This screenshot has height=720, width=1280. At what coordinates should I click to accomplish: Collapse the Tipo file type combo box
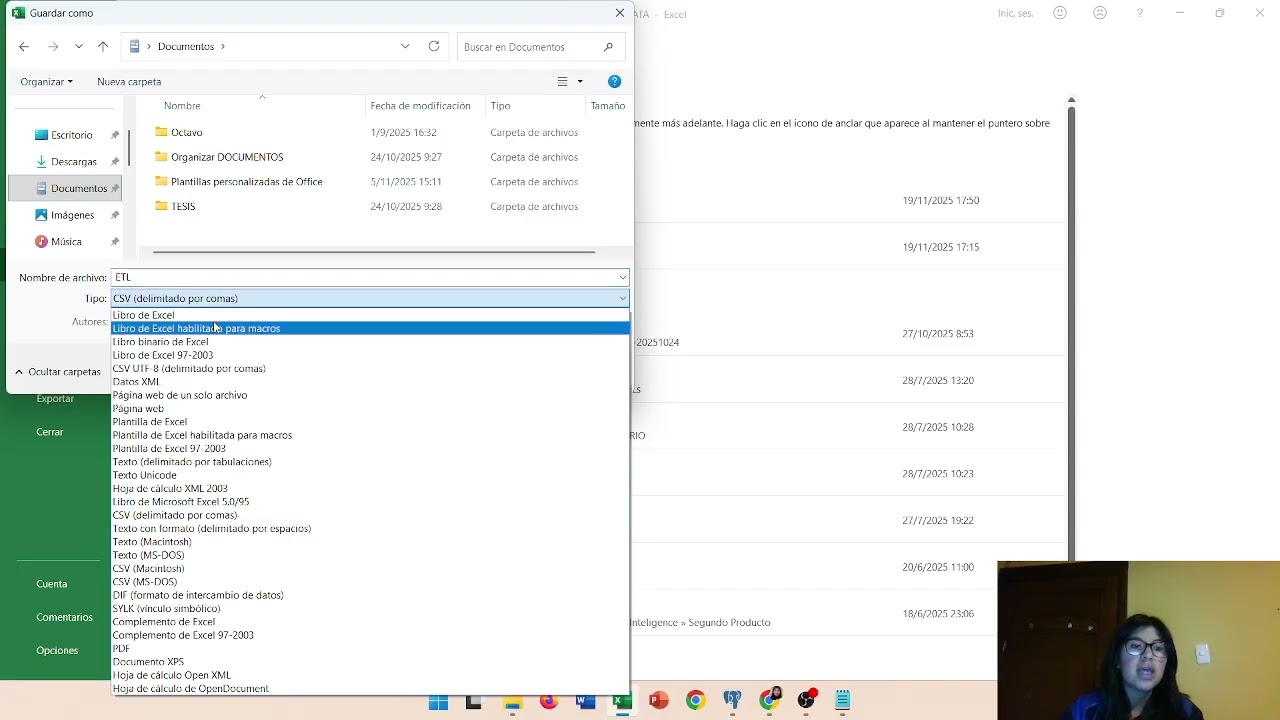622,298
